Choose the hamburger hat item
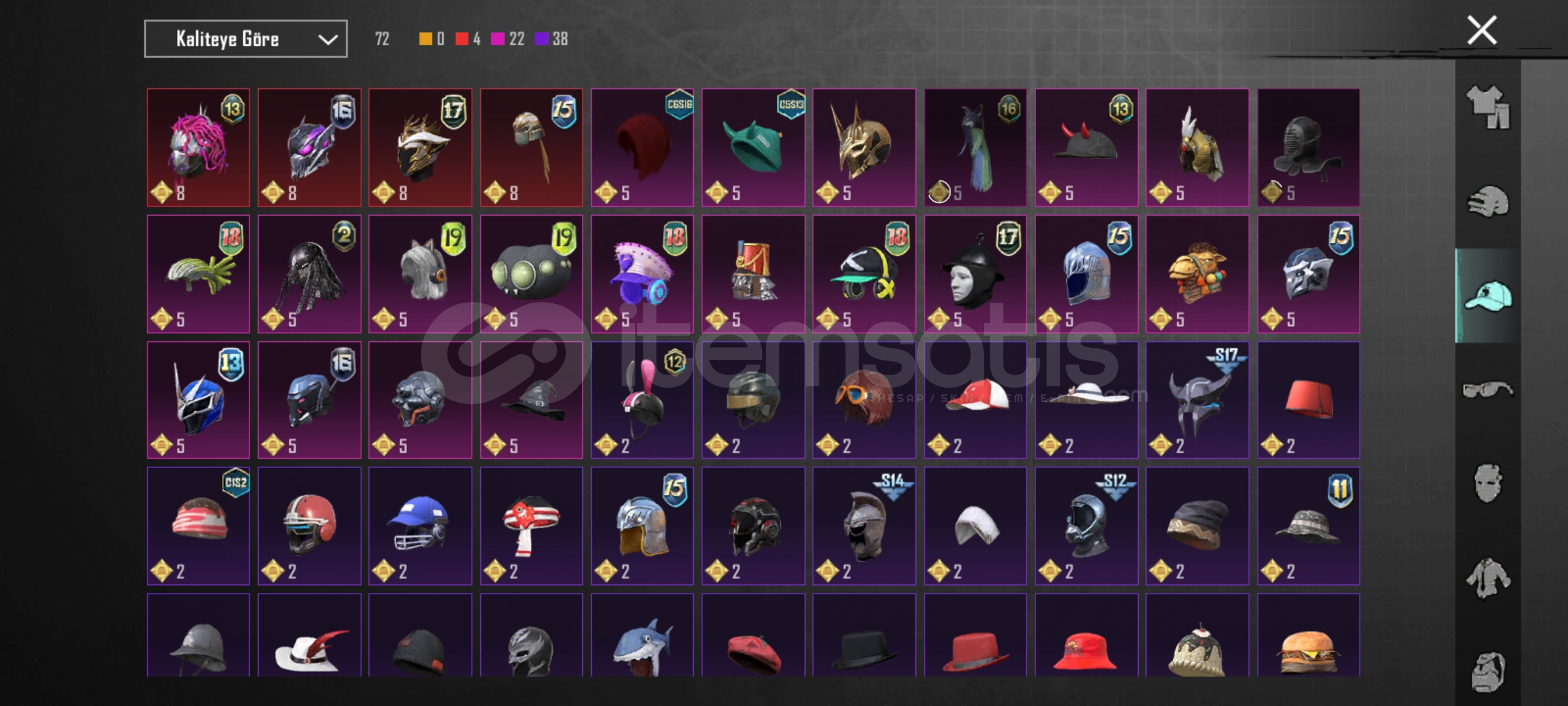Image resolution: width=1568 pixels, height=706 pixels. tap(1309, 635)
